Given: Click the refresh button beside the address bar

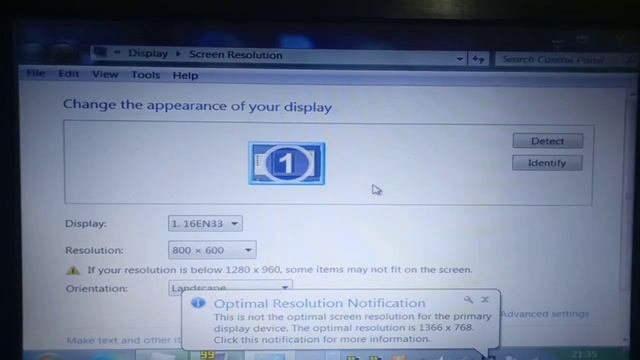Looking at the screenshot, I should 478,60.
